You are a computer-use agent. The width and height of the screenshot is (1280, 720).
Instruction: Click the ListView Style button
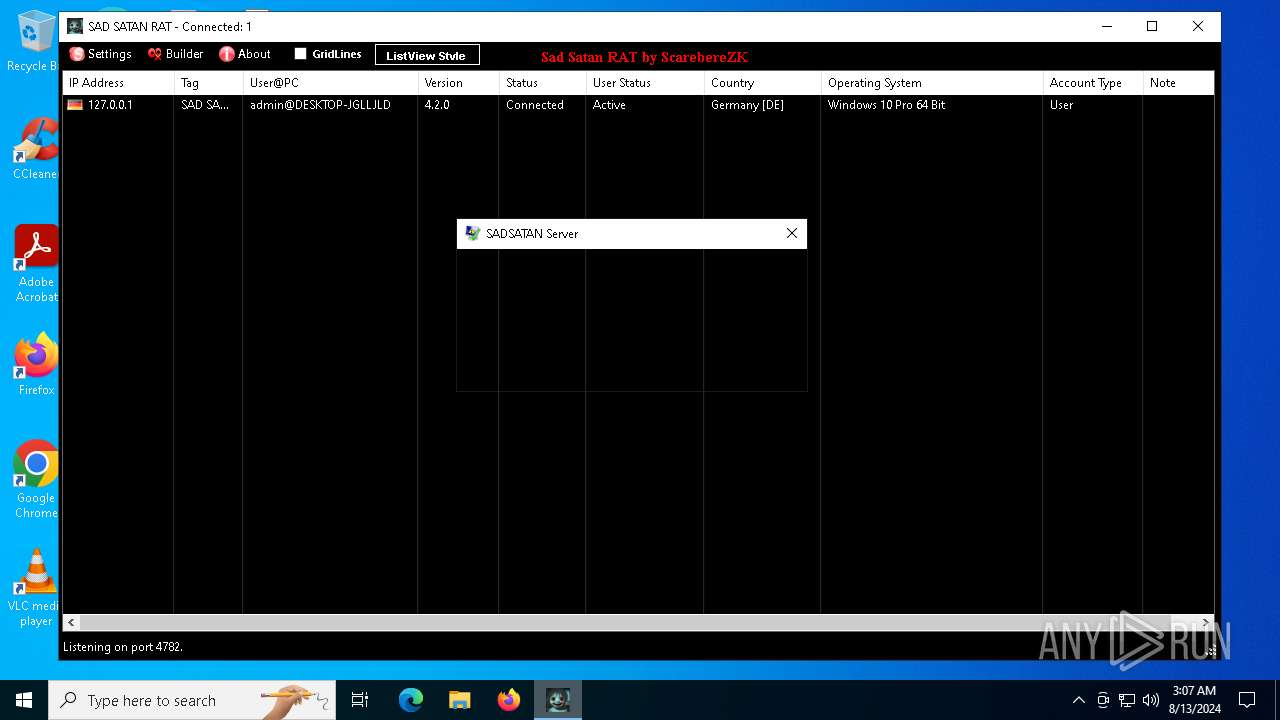[x=427, y=55]
